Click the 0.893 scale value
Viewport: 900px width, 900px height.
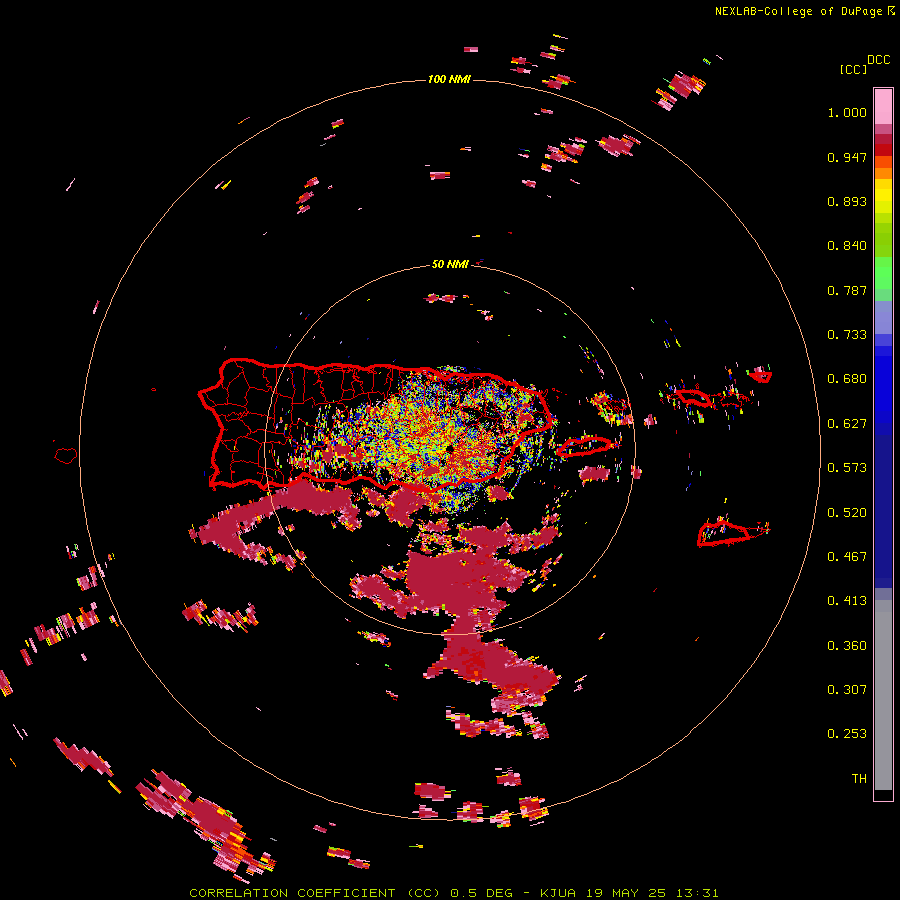pos(847,201)
